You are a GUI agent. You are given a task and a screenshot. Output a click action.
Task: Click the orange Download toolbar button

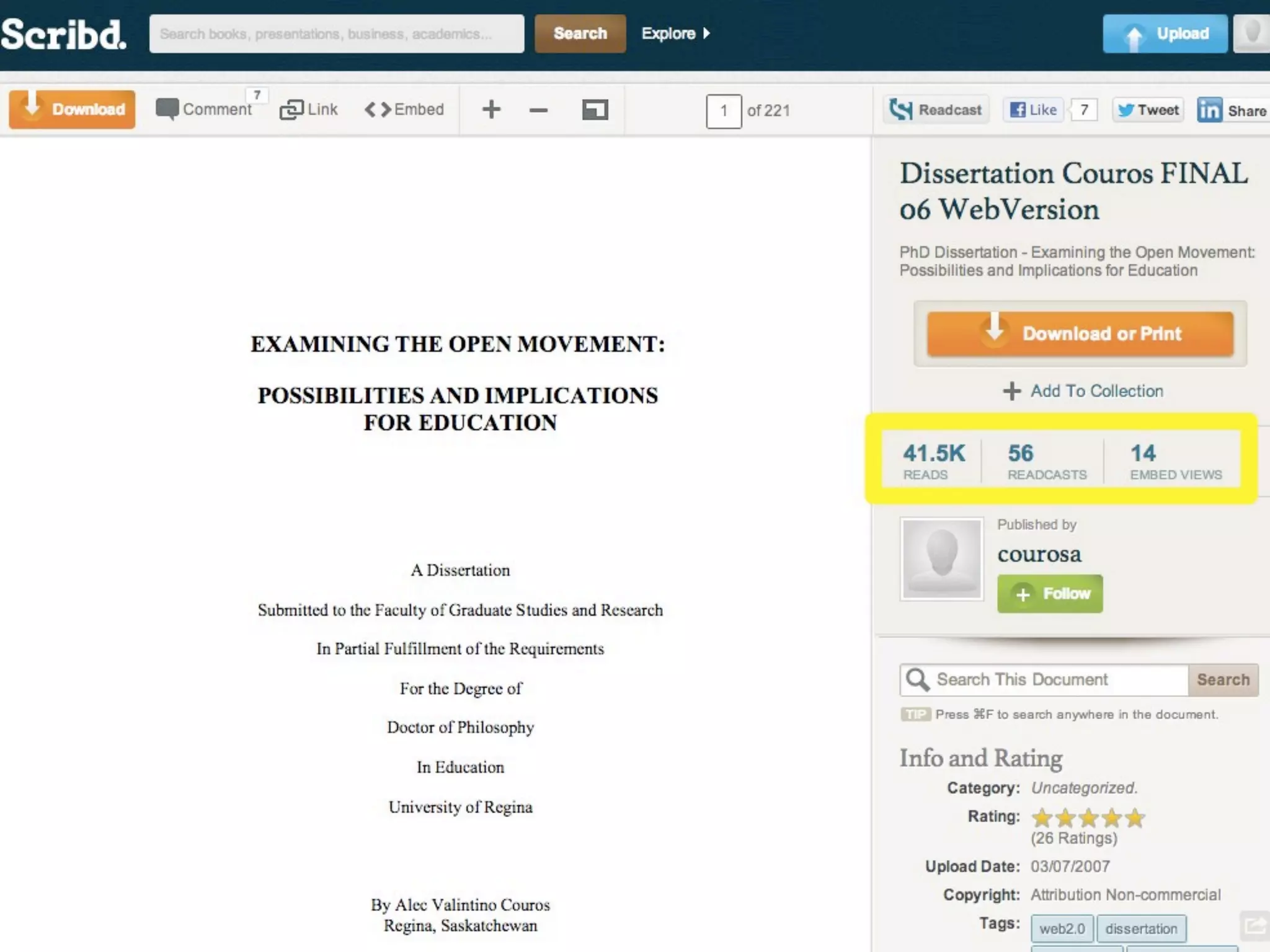tap(72, 110)
